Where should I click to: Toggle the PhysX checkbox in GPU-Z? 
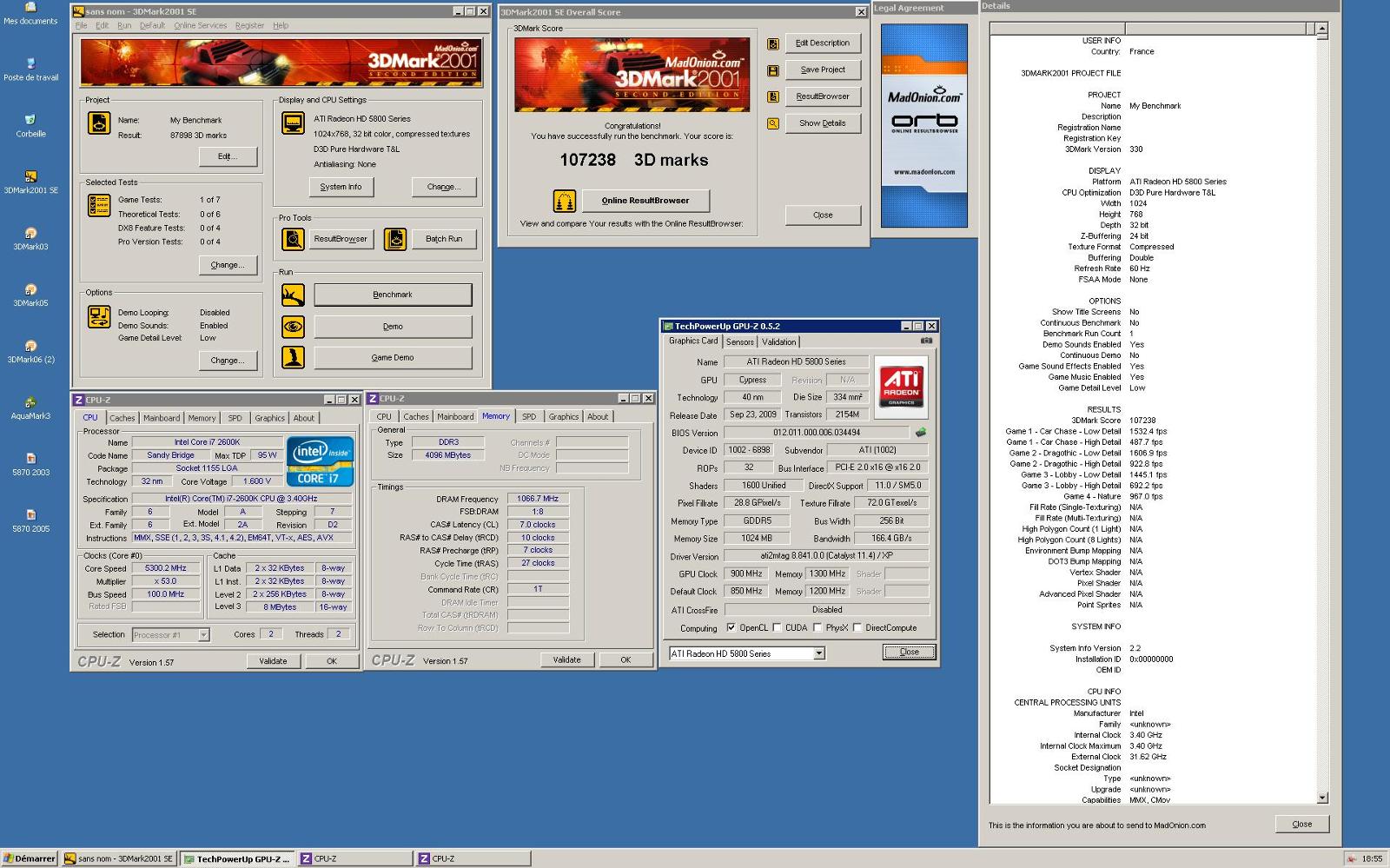(817, 627)
